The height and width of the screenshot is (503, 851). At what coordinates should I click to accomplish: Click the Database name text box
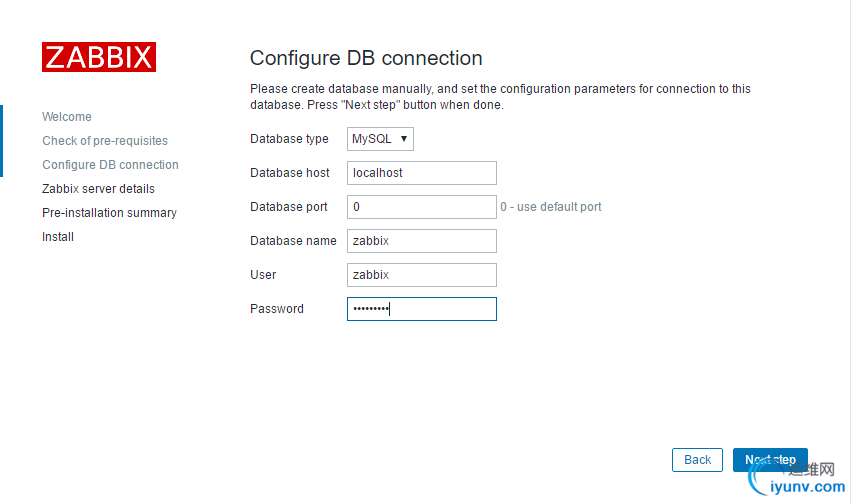coord(421,241)
